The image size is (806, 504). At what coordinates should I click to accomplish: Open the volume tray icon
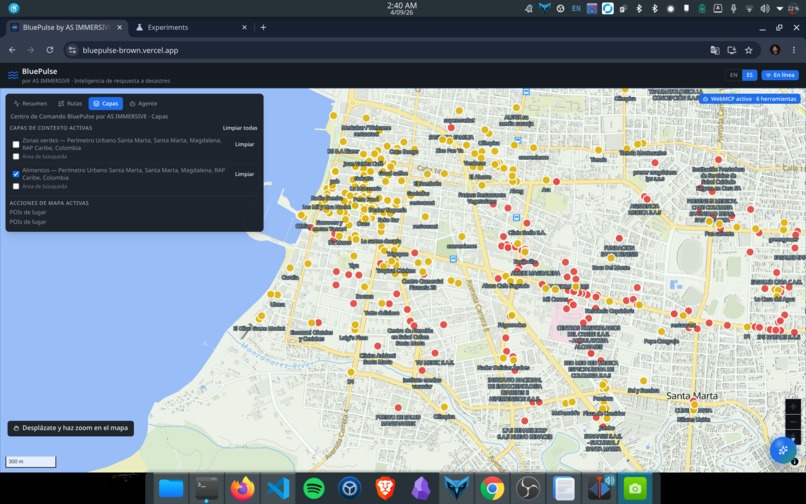click(x=765, y=8)
